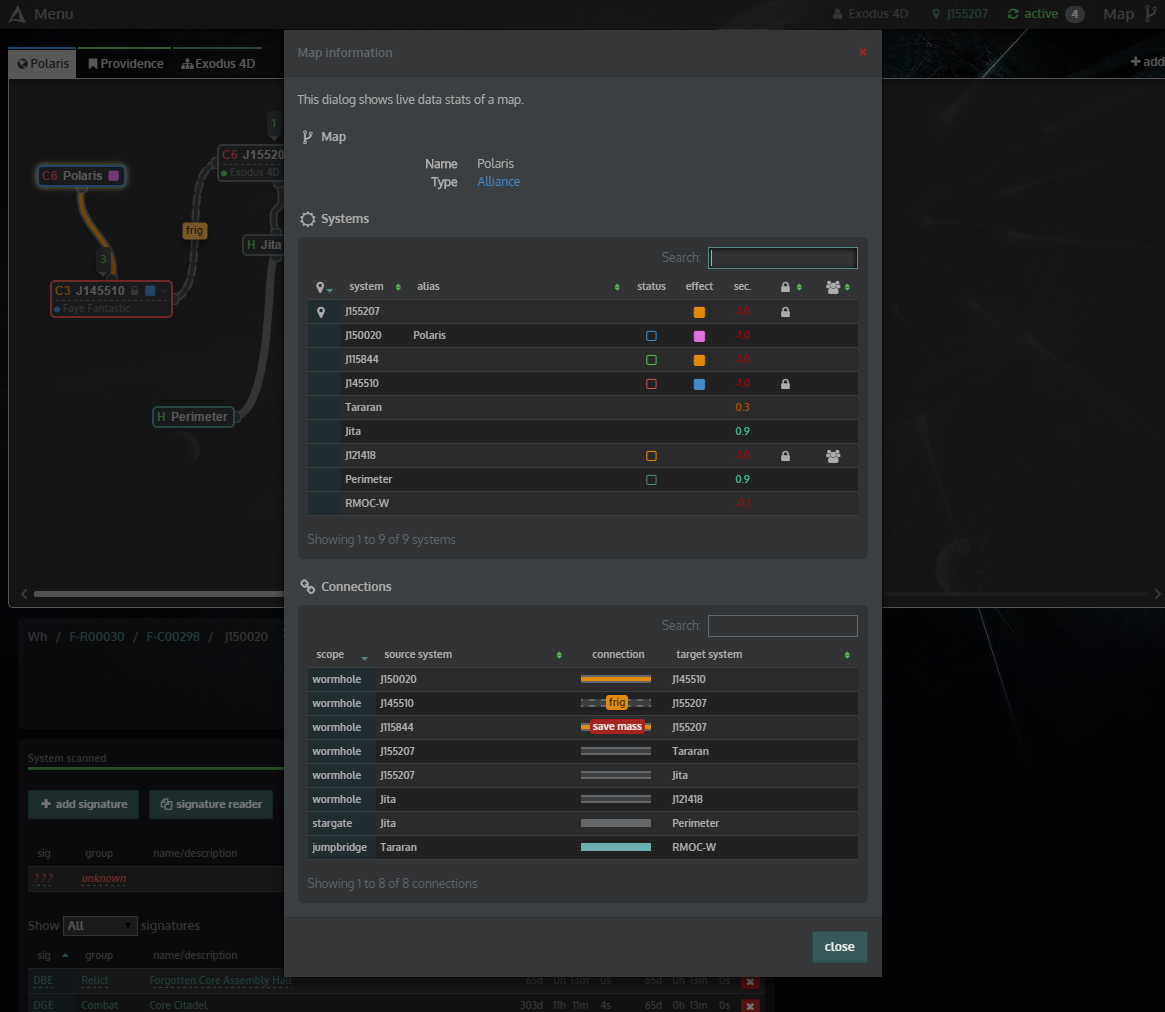1165x1012 pixels.
Task: Click frig label on map connection
Action: coord(194,230)
